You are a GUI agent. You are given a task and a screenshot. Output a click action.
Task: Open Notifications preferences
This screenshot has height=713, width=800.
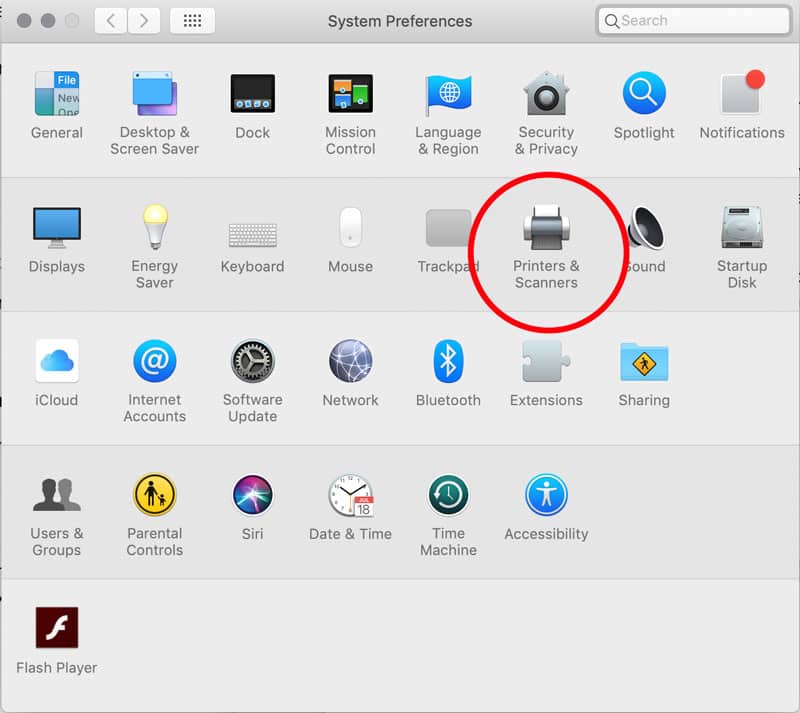click(741, 95)
